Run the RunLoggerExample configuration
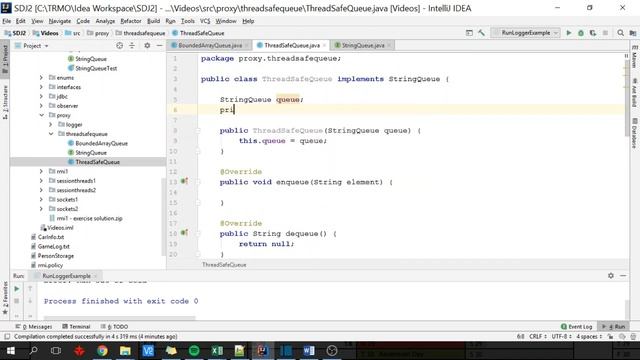Image resolution: width=640 pixels, height=360 pixels. click(569, 33)
